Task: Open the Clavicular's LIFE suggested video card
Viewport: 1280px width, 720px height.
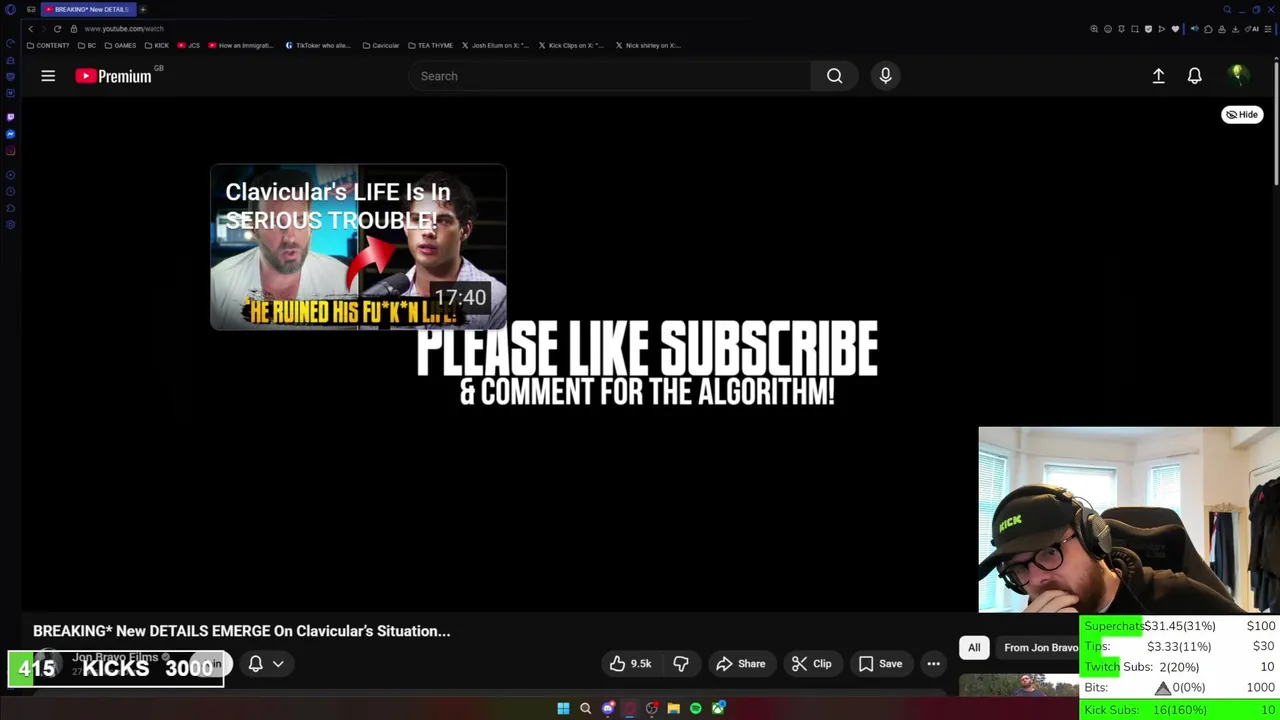Action: [358, 247]
